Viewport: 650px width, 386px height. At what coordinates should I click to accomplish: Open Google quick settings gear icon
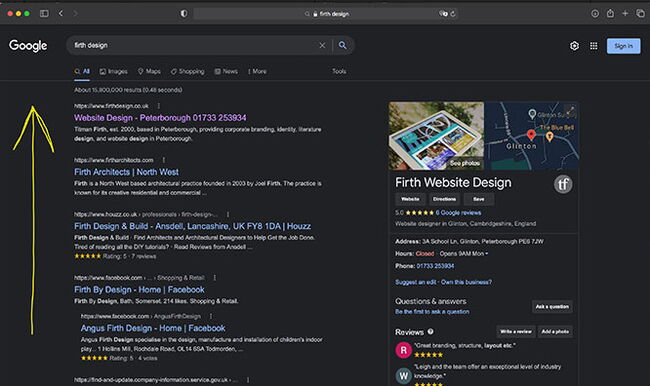point(574,46)
